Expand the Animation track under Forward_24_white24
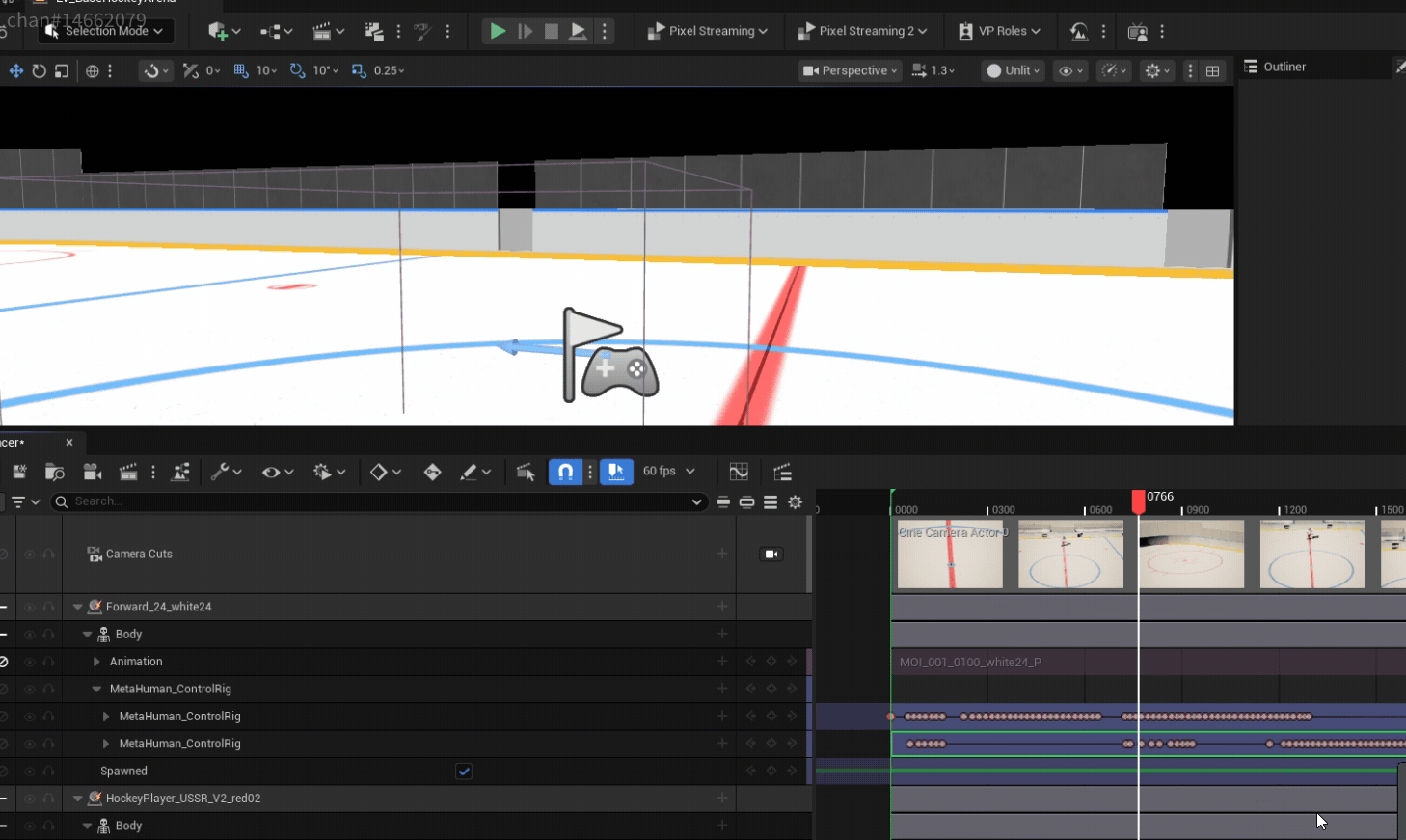 [96, 662]
